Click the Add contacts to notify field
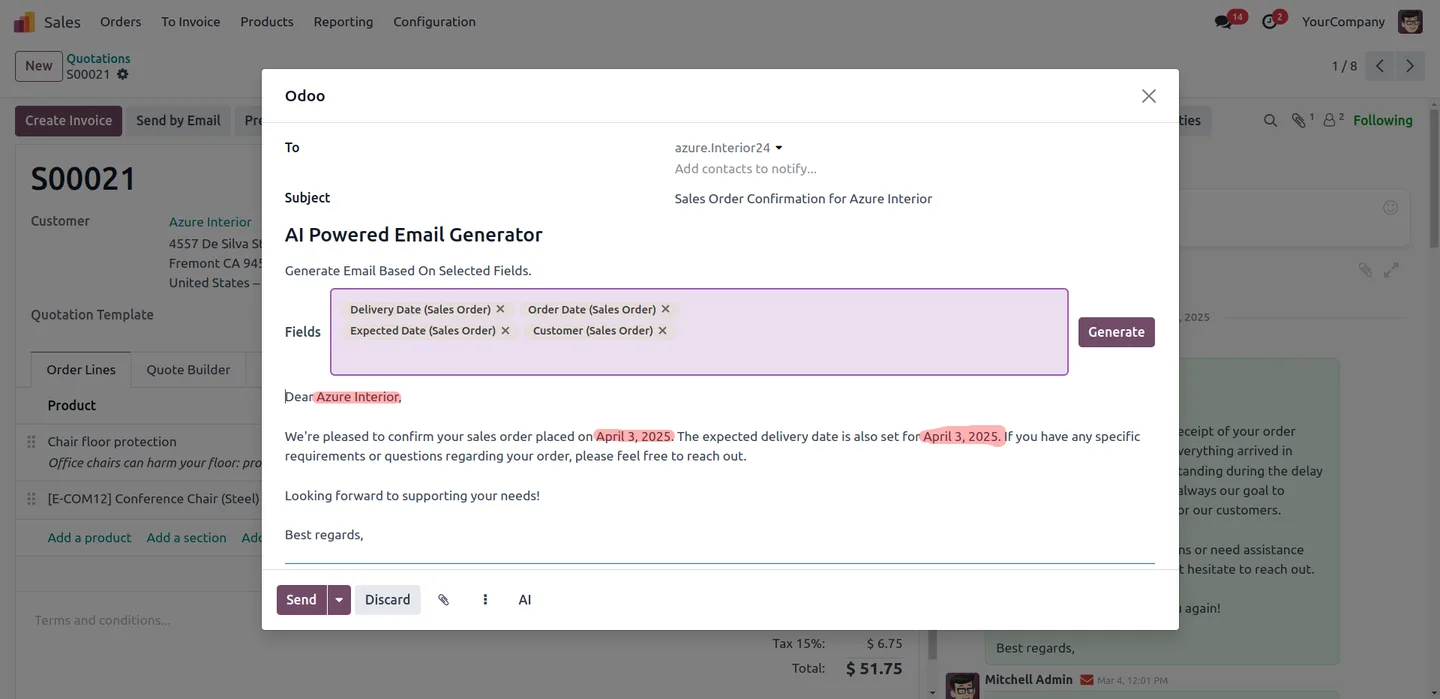1440x699 pixels. pos(745,169)
